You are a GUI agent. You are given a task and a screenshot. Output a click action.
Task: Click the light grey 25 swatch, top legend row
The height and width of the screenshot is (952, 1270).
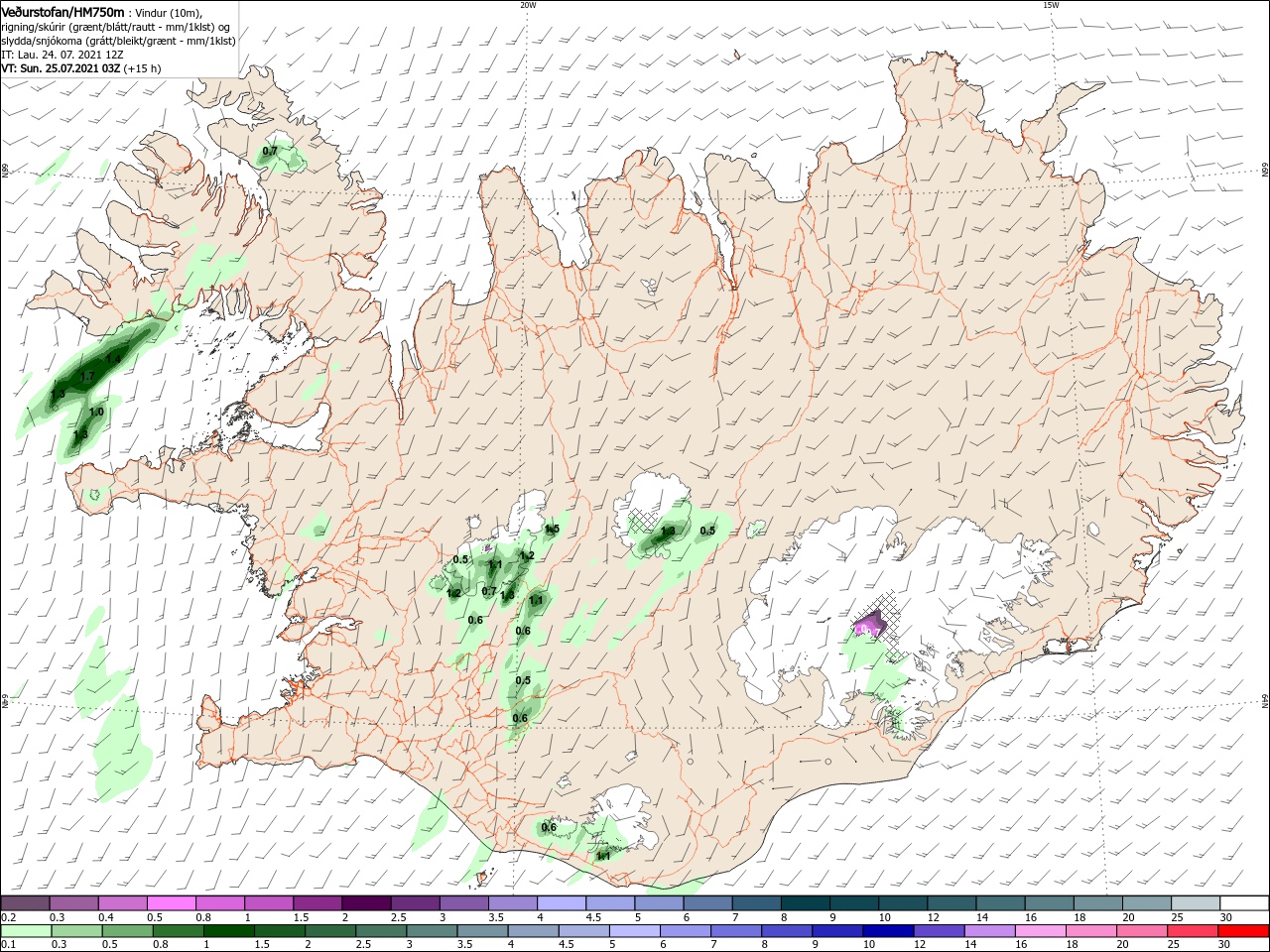click(x=1196, y=903)
